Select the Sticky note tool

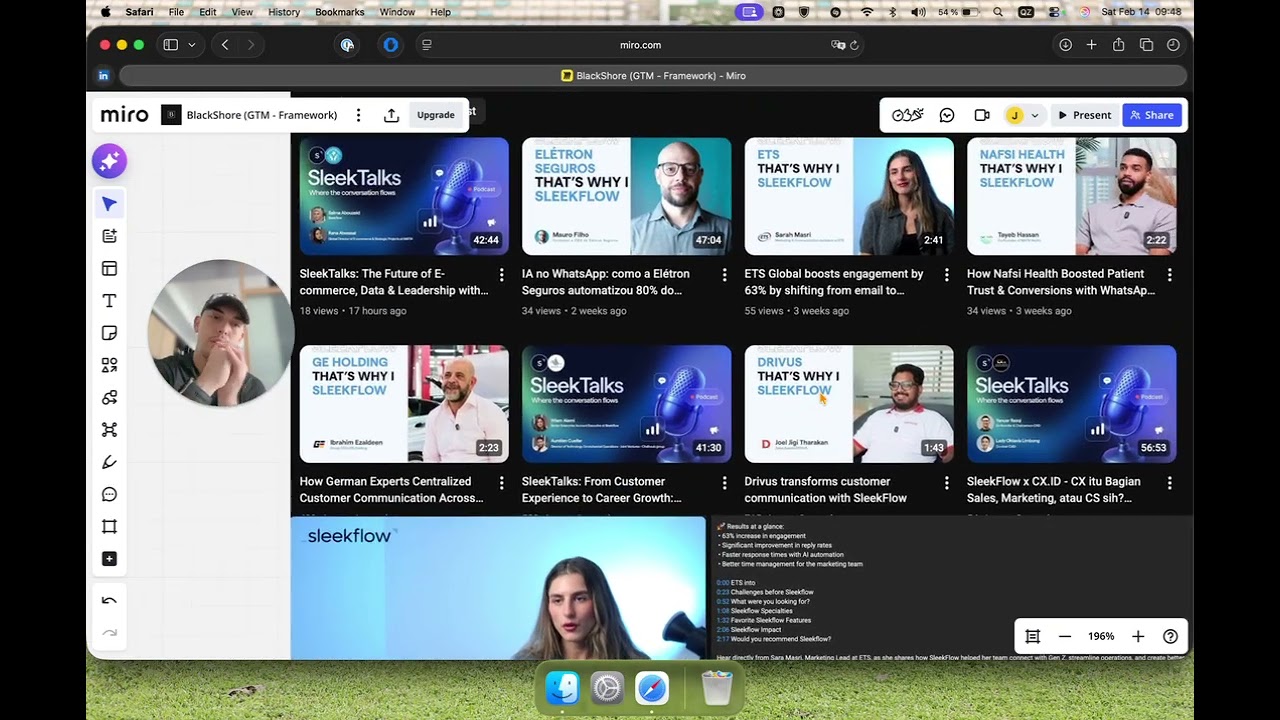[x=109, y=333]
